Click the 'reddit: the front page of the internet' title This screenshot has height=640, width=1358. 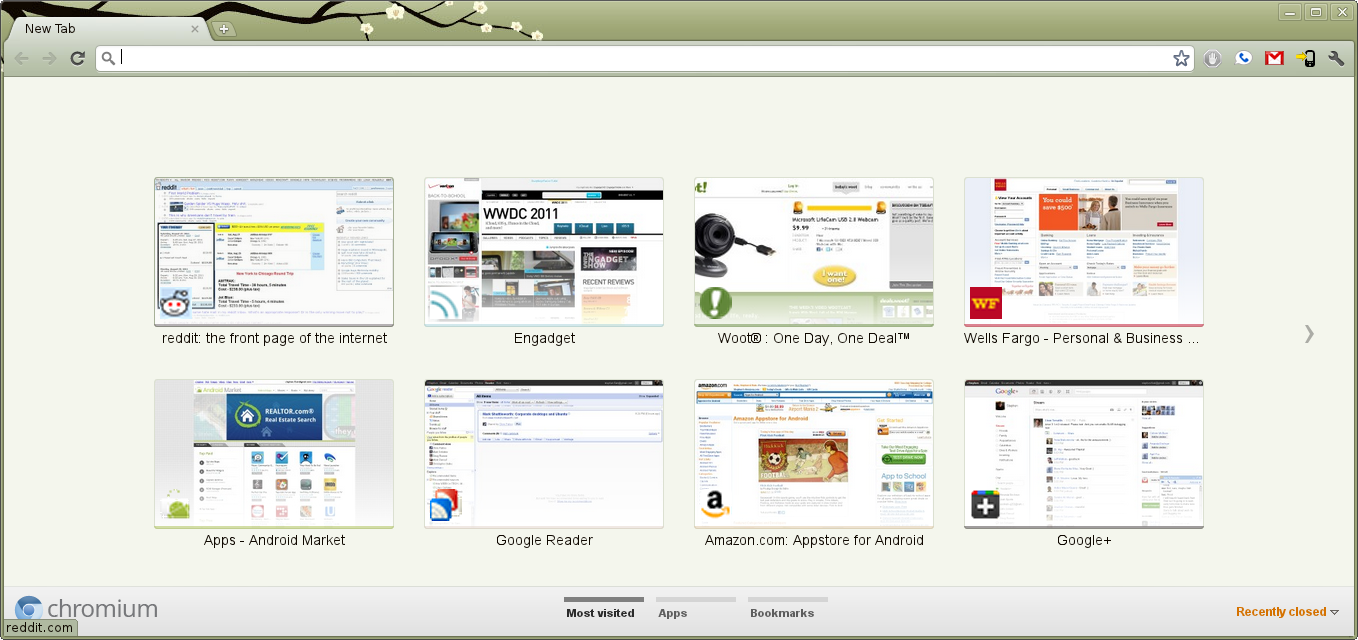pos(274,338)
